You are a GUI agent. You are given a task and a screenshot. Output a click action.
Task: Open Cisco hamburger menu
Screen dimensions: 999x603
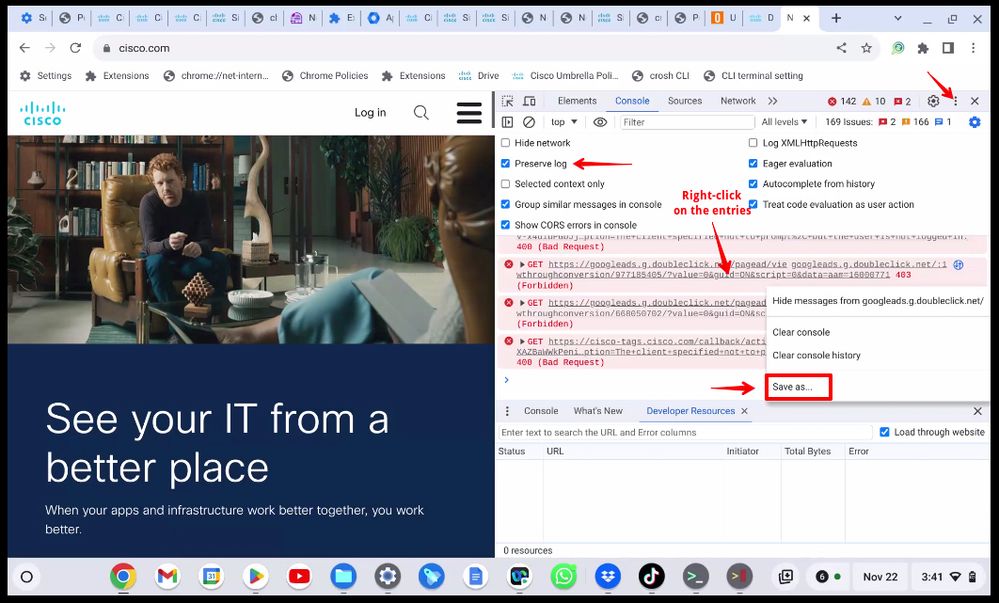[469, 113]
